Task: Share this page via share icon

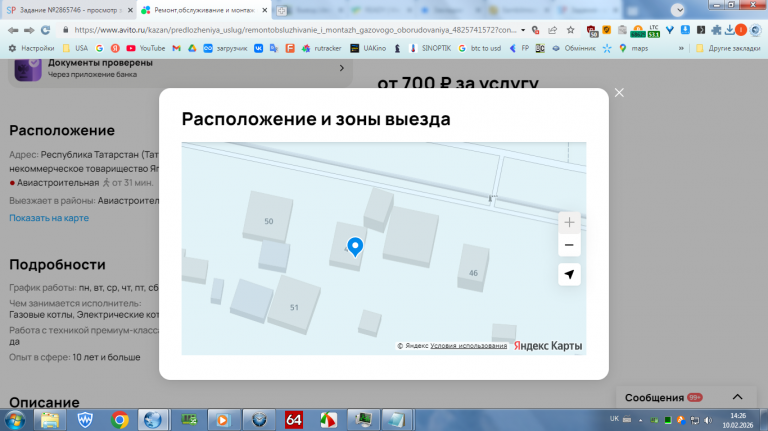Action: pos(552,30)
